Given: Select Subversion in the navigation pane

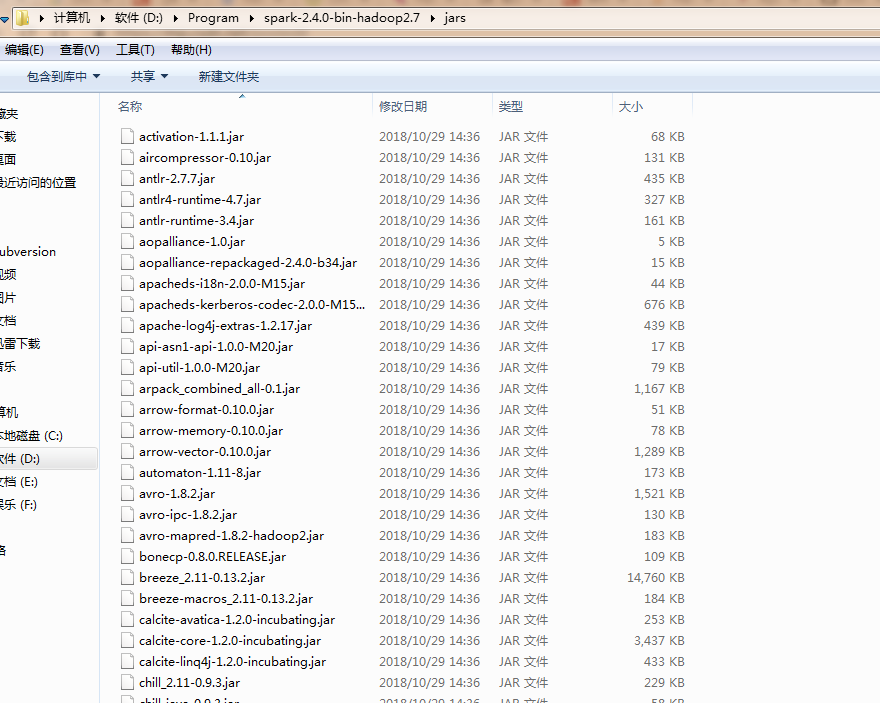Looking at the screenshot, I should [28, 252].
